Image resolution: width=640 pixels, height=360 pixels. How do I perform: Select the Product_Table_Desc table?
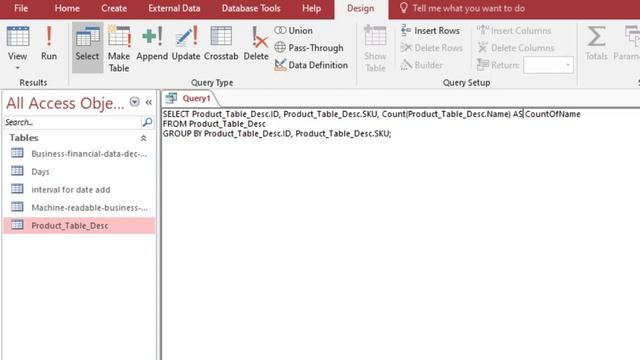click(79, 226)
